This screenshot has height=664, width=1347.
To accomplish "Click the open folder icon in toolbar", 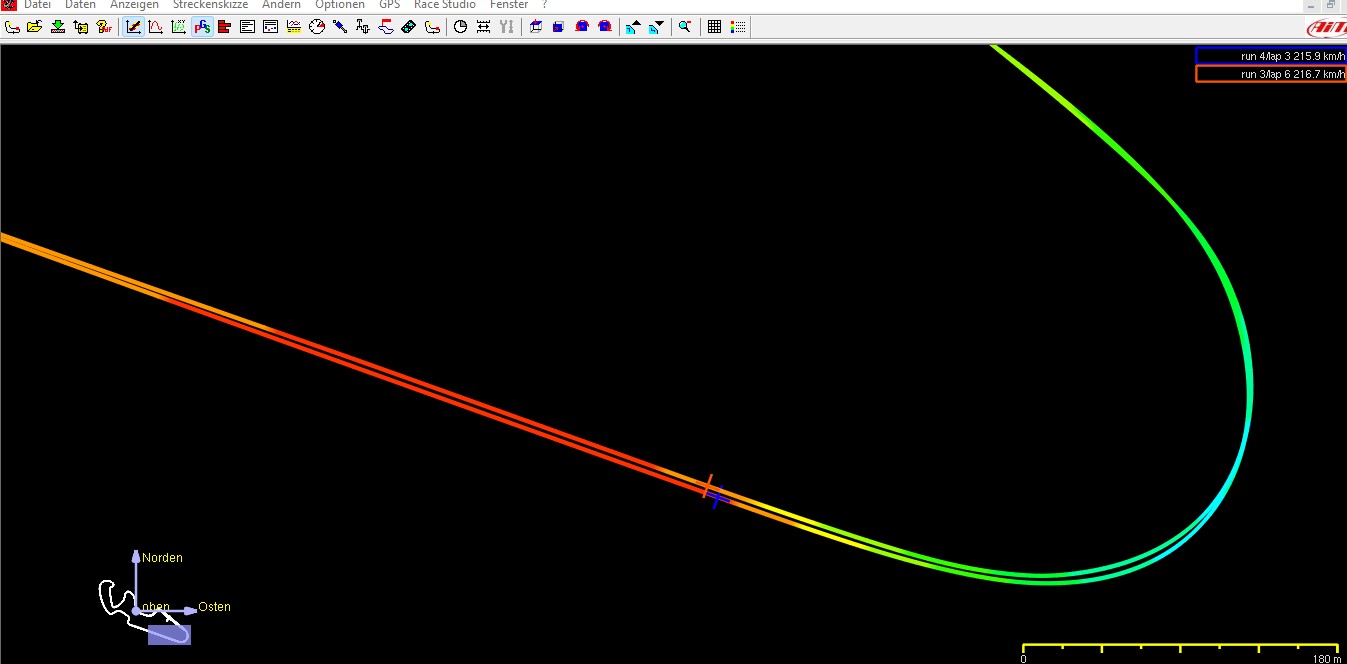I will 35,27.
